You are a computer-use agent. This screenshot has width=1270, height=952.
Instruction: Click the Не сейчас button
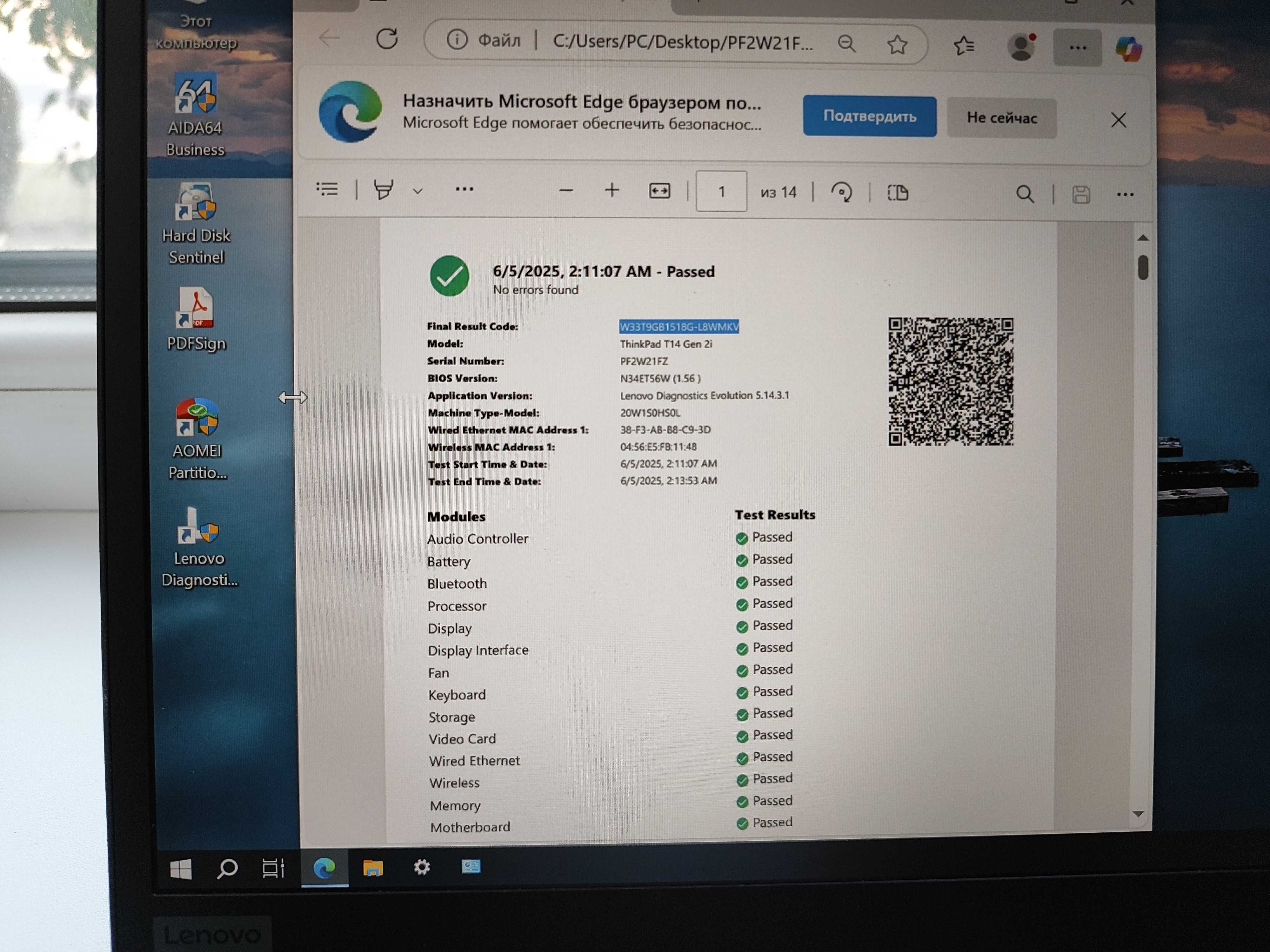click(x=1002, y=118)
